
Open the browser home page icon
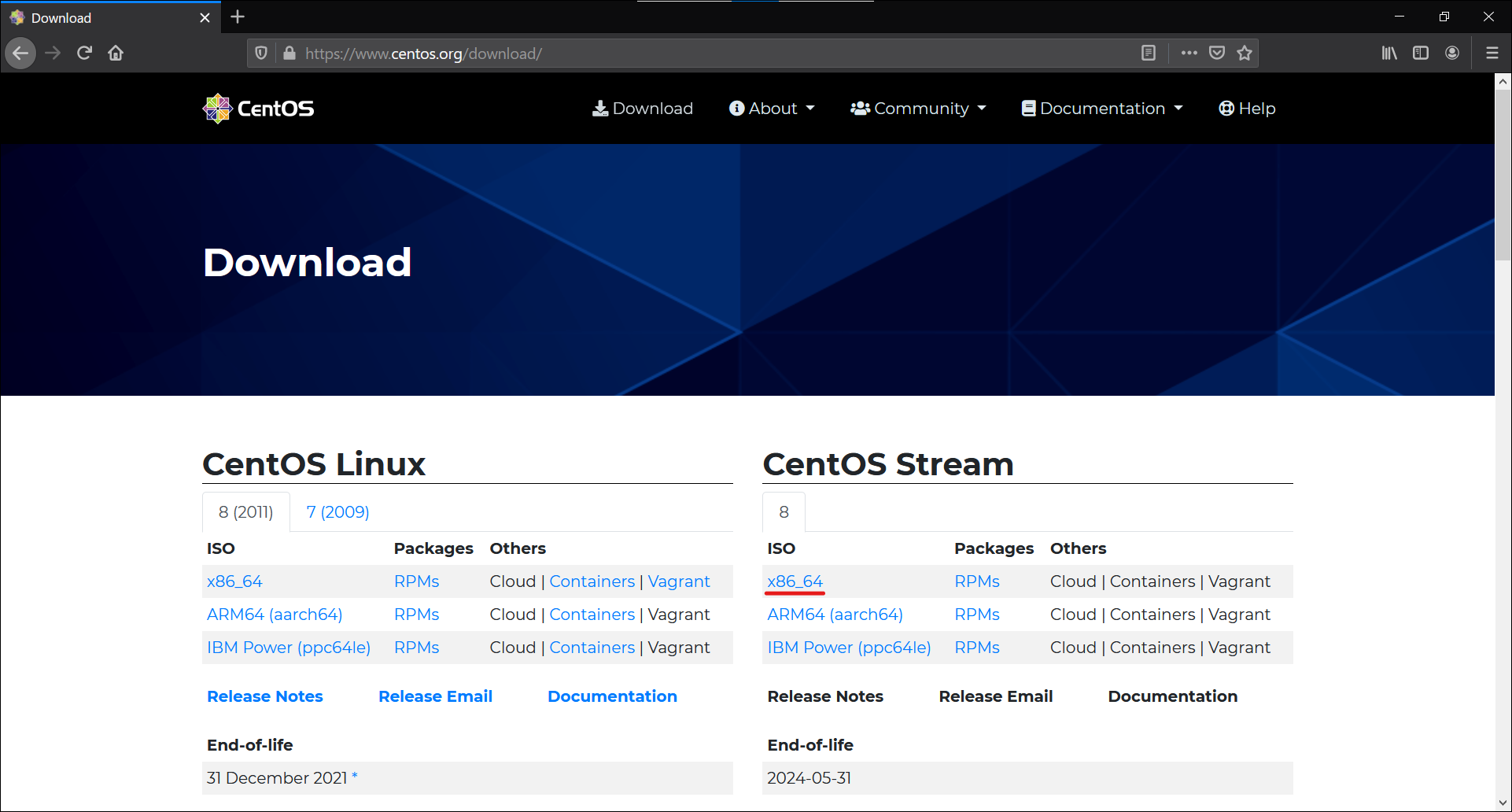116,54
